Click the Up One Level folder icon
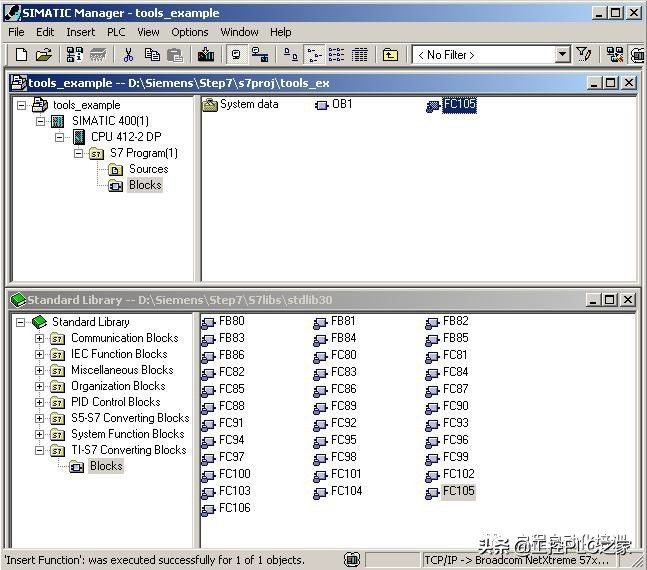Image resolution: width=647 pixels, height=570 pixels. (x=390, y=55)
